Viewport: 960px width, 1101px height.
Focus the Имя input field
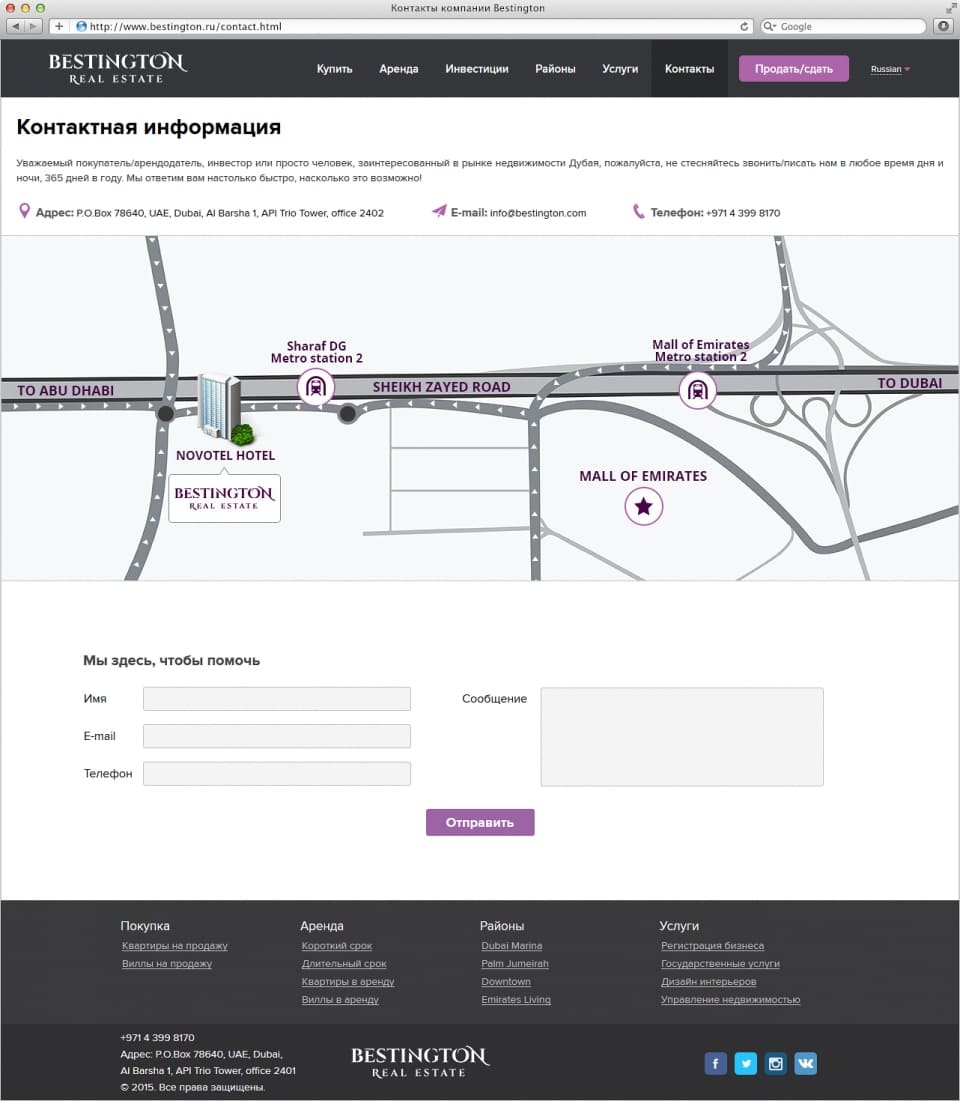pos(277,699)
